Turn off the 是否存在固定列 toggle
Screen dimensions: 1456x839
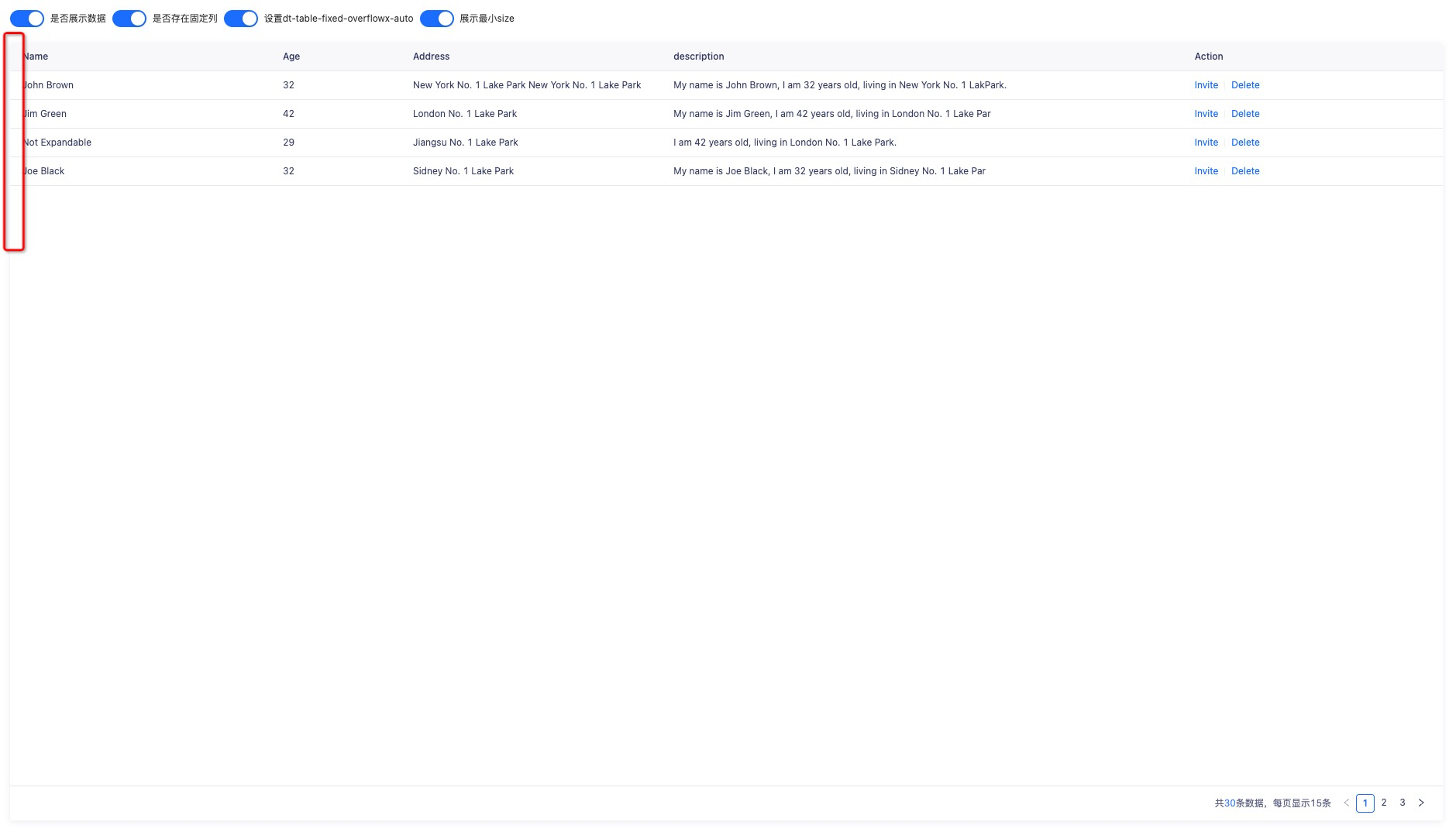coord(130,18)
